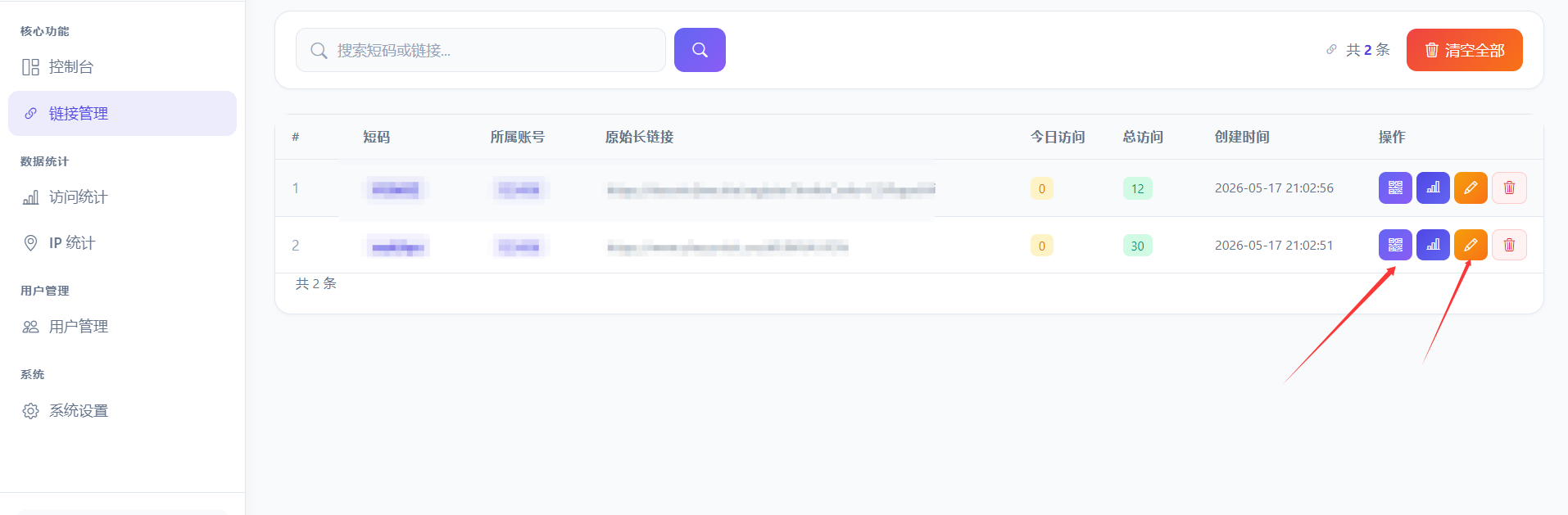Image resolution: width=1568 pixels, height=515 pixels.
Task: Edit the row 1 short link
Action: (x=1471, y=187)
